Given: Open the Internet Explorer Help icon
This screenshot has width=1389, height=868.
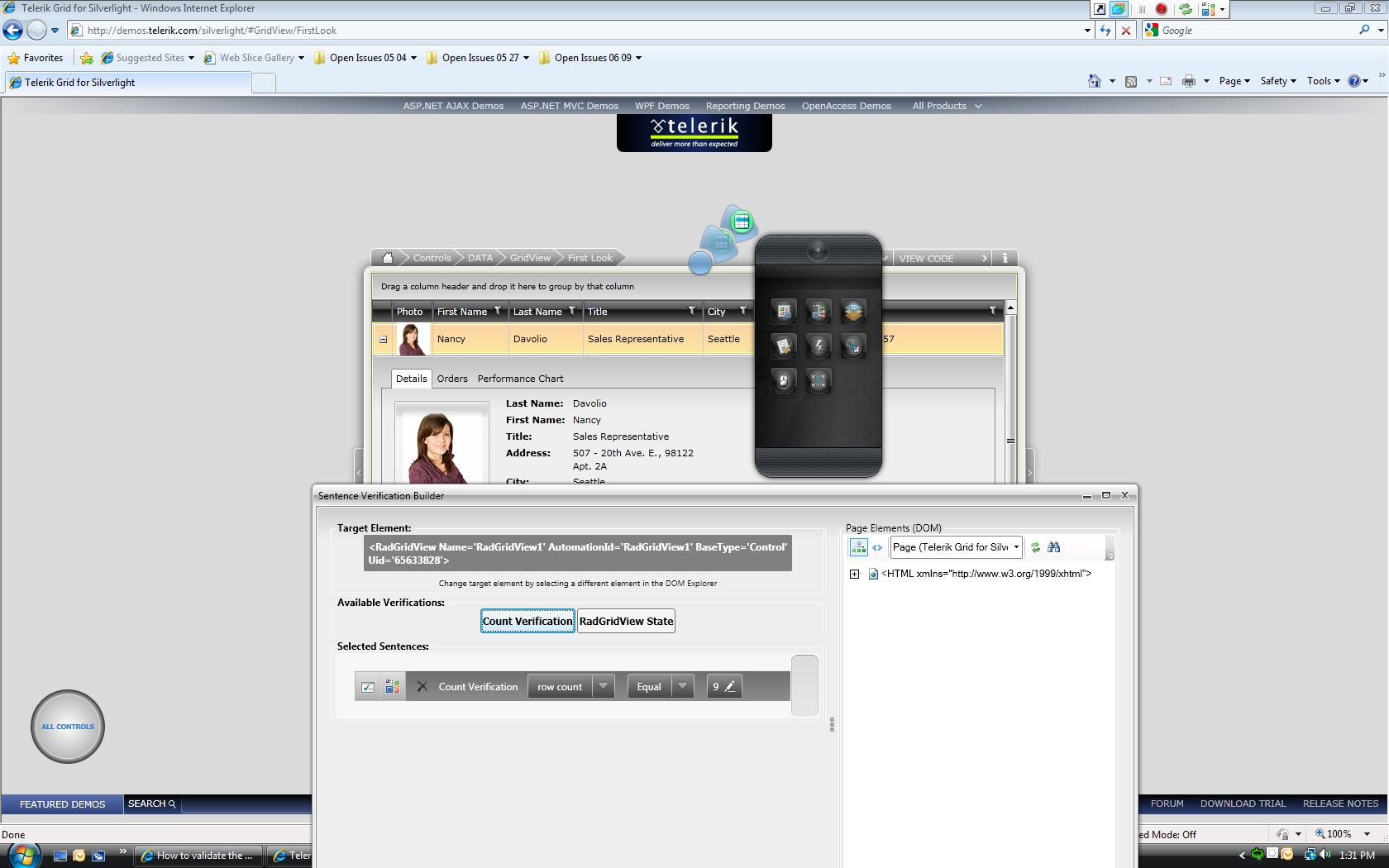Looking at the screenshot, I should 1354,81.
